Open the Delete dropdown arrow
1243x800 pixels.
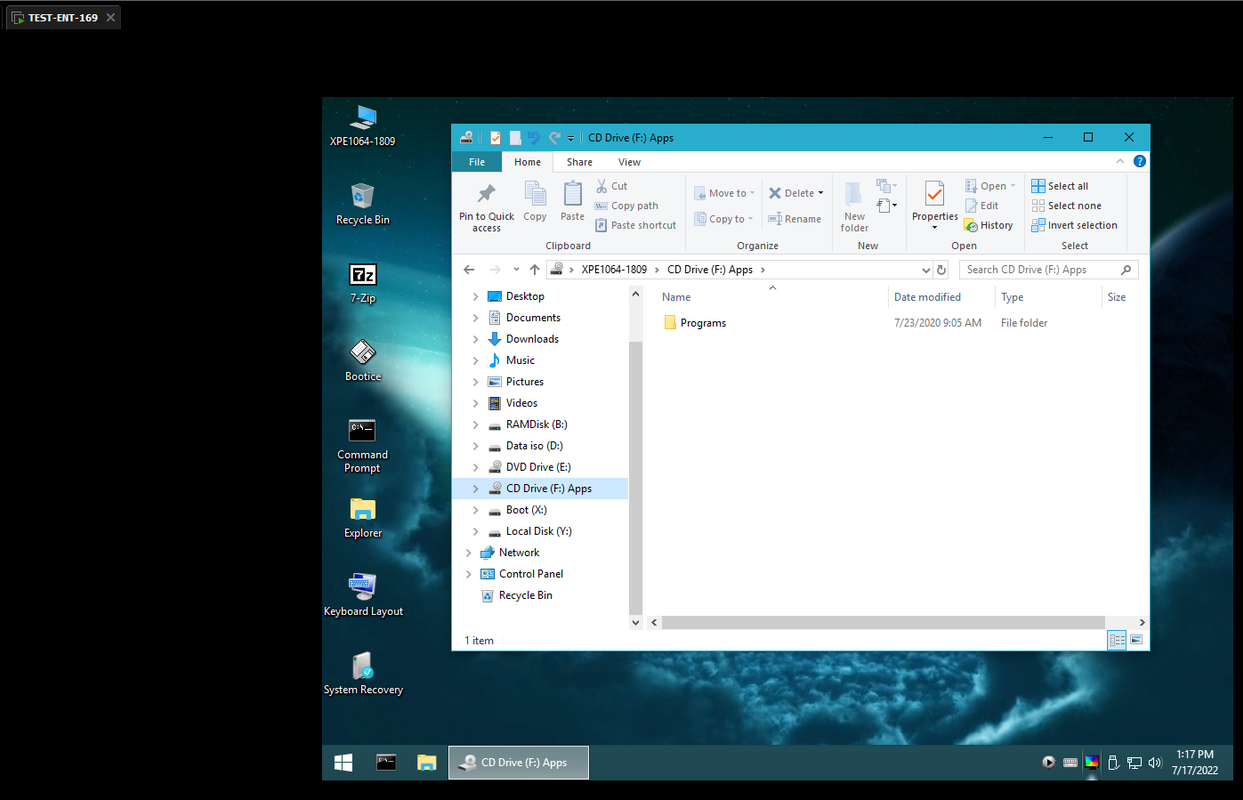(x=821, y=193)
